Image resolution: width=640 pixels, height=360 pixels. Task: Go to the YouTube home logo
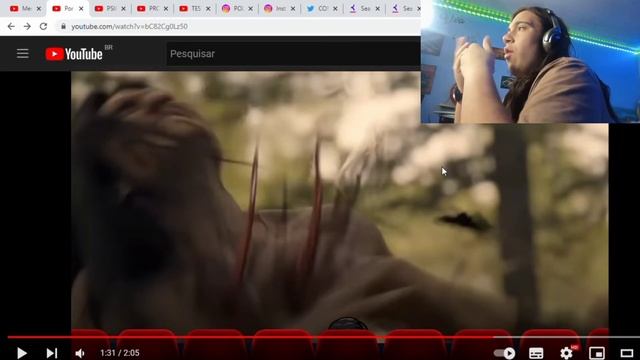coord(74,54)
